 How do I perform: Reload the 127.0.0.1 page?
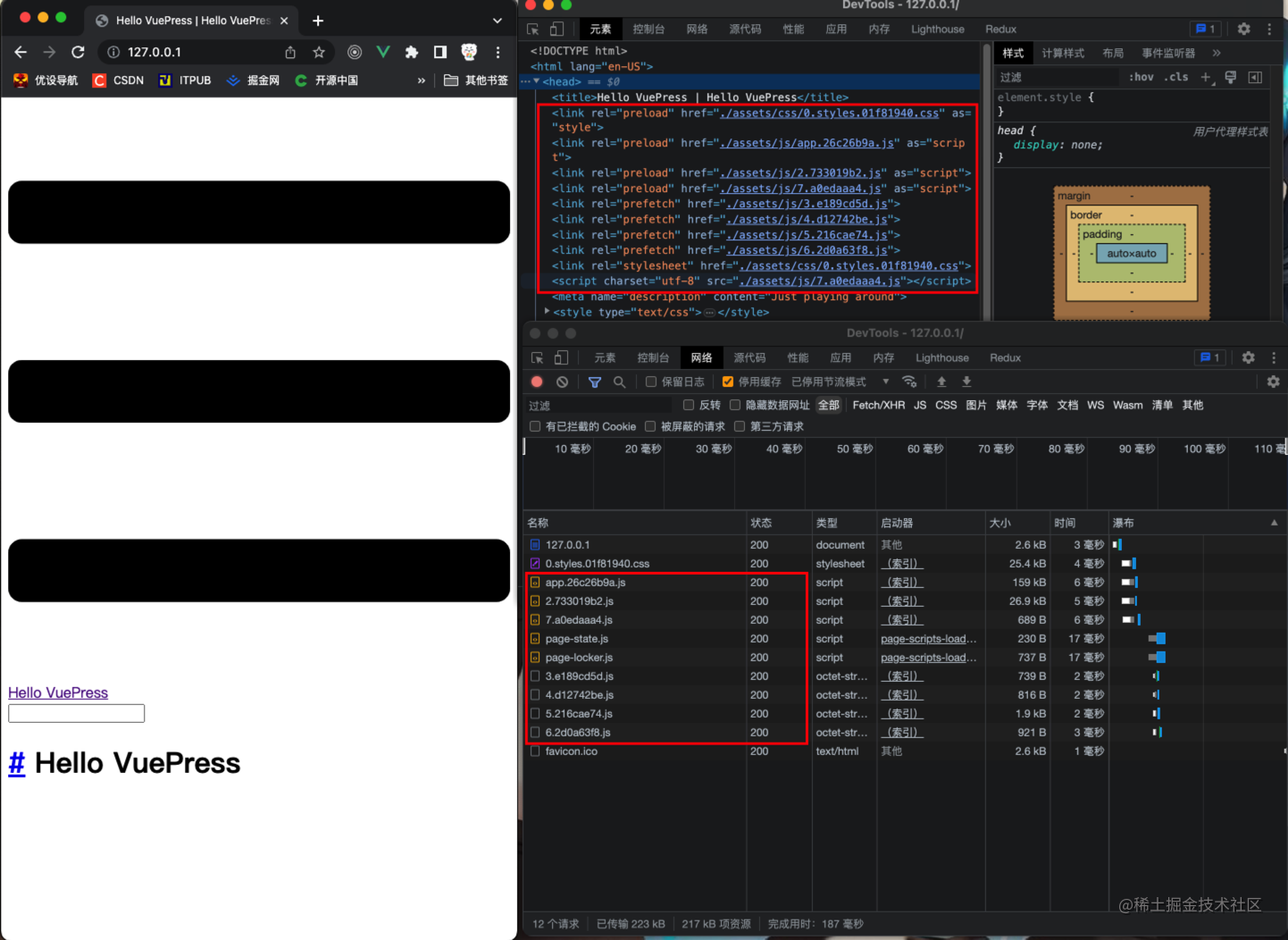click(78, 52)
